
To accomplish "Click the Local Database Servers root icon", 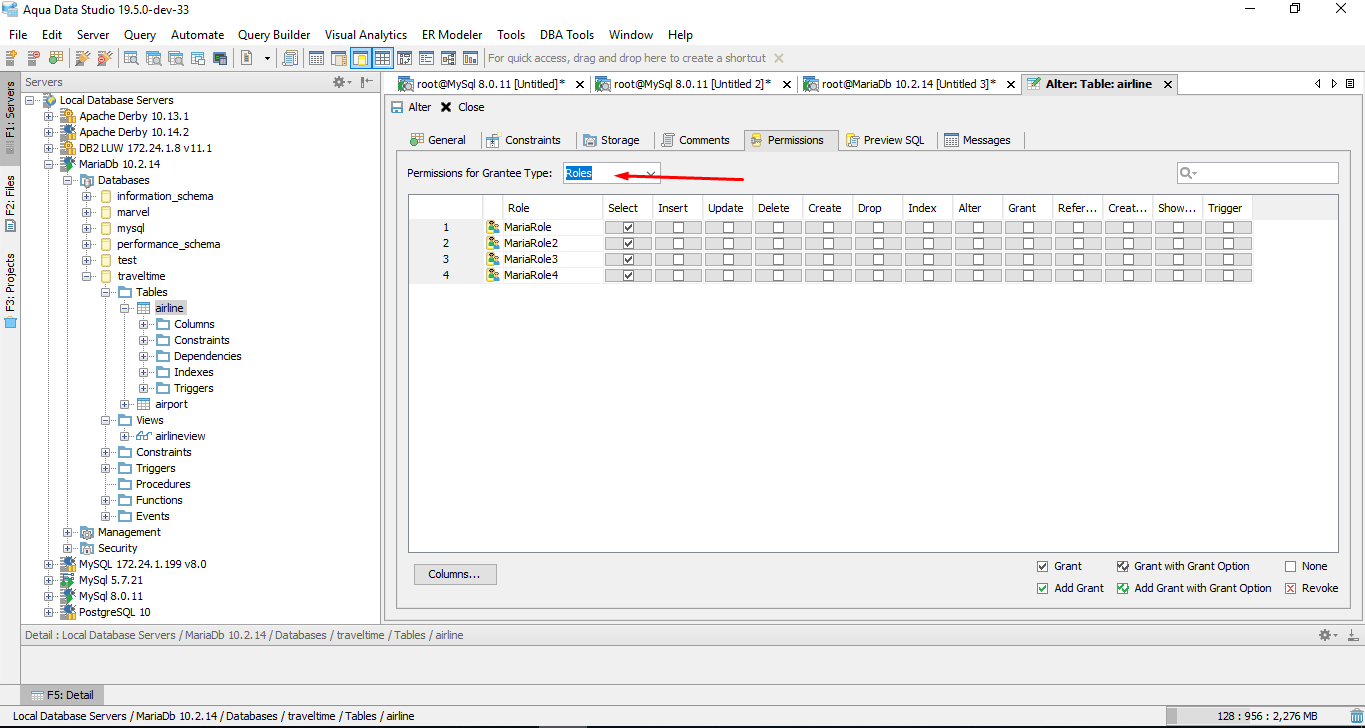I will (x=49, y=100).
